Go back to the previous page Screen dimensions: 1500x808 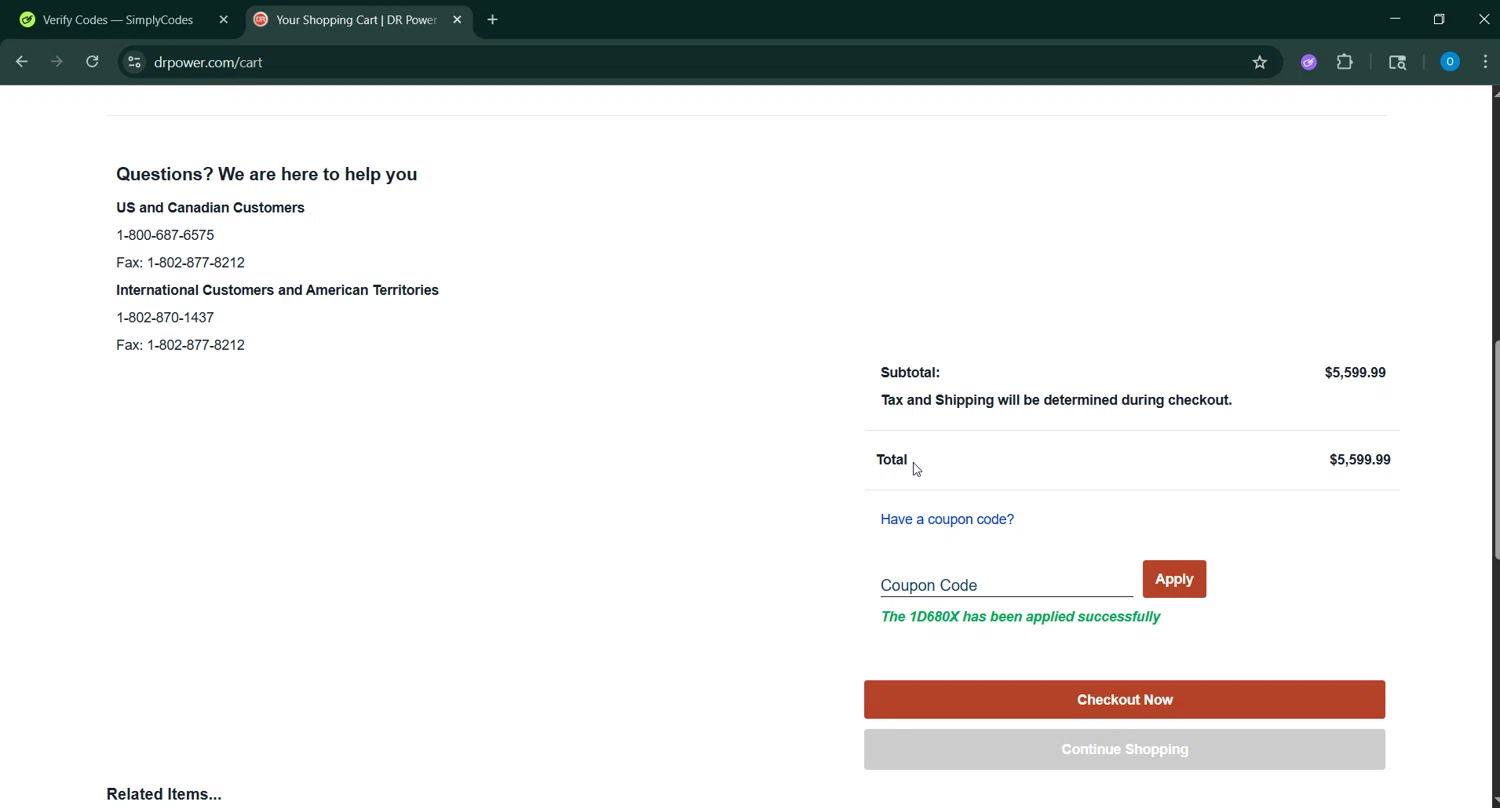coord(21,62)
